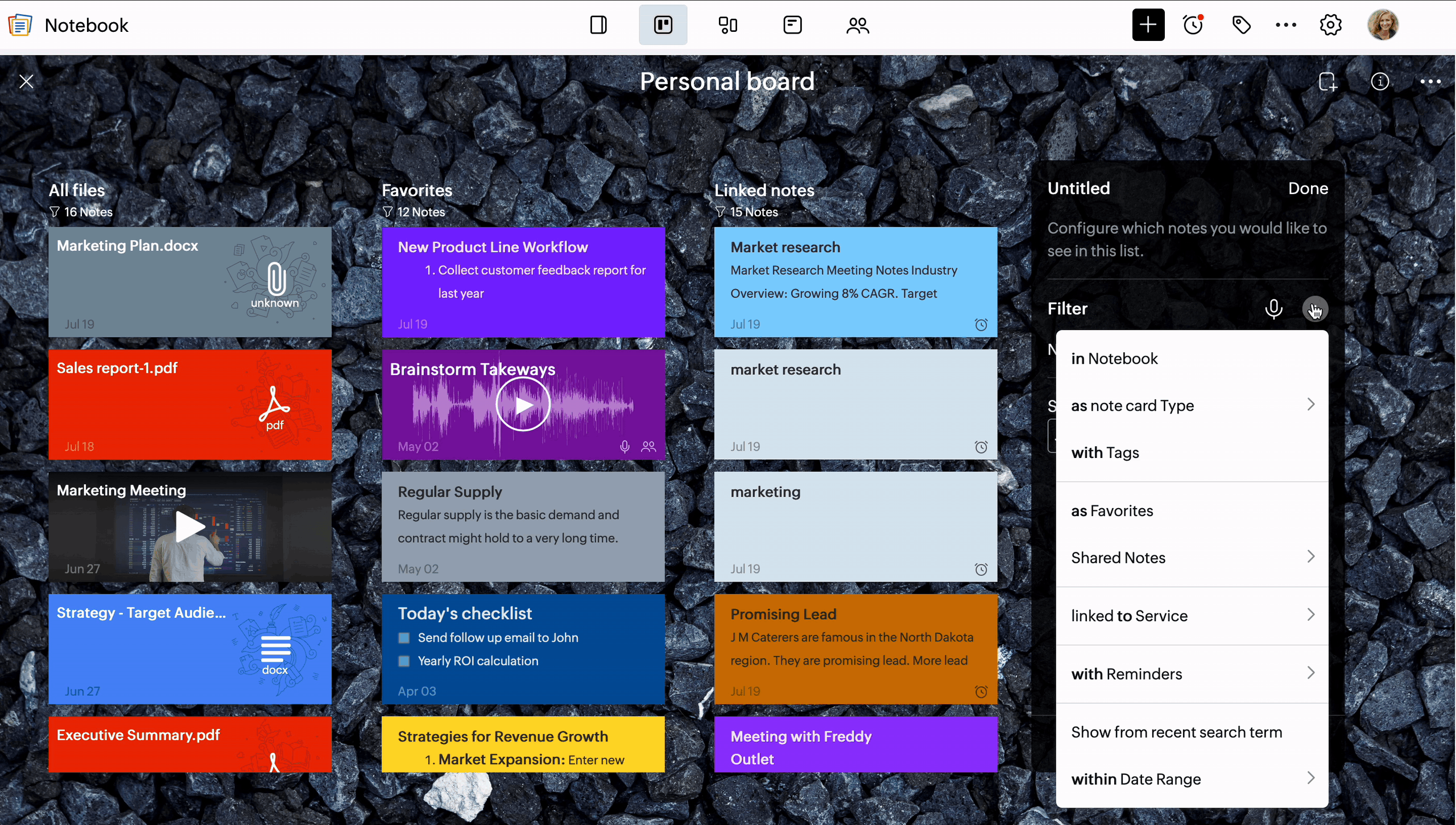This screenshot has height=825, width=1456.
Task: Open the settings gear icon
Action: tap(1330, 25)
